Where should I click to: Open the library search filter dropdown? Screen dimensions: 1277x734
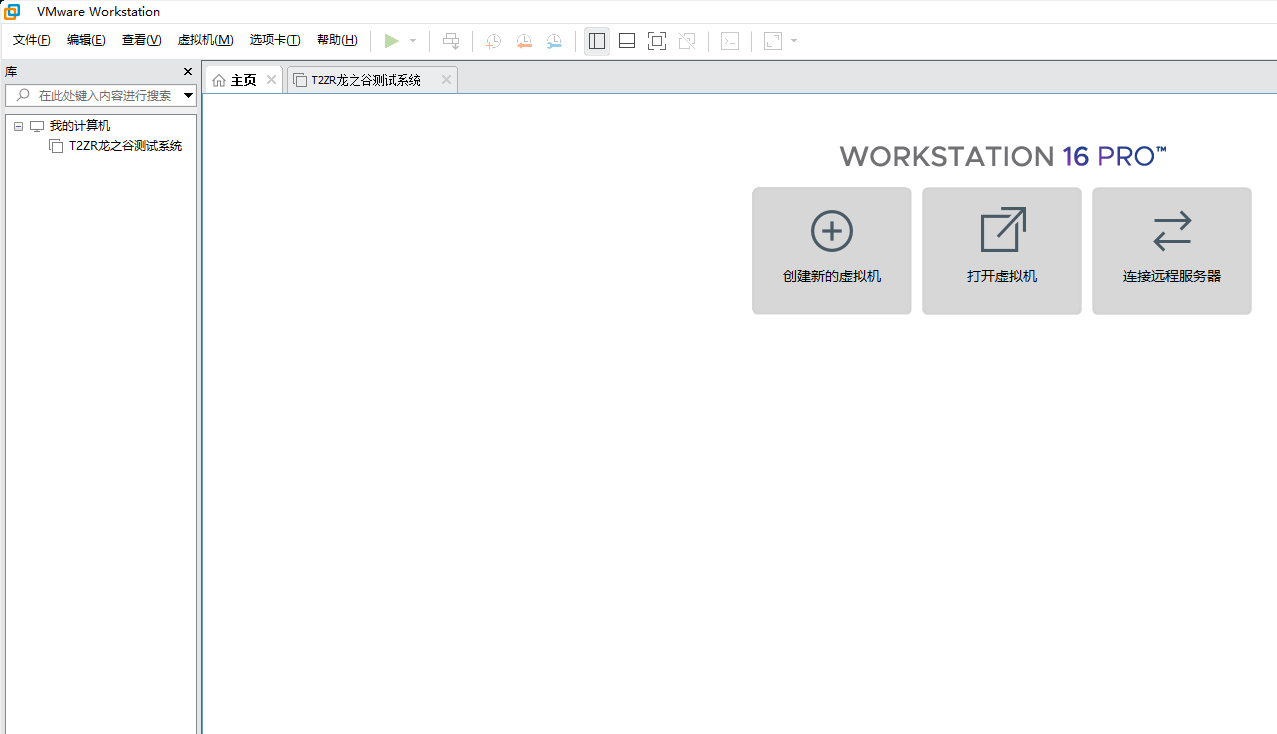(188, 95)
